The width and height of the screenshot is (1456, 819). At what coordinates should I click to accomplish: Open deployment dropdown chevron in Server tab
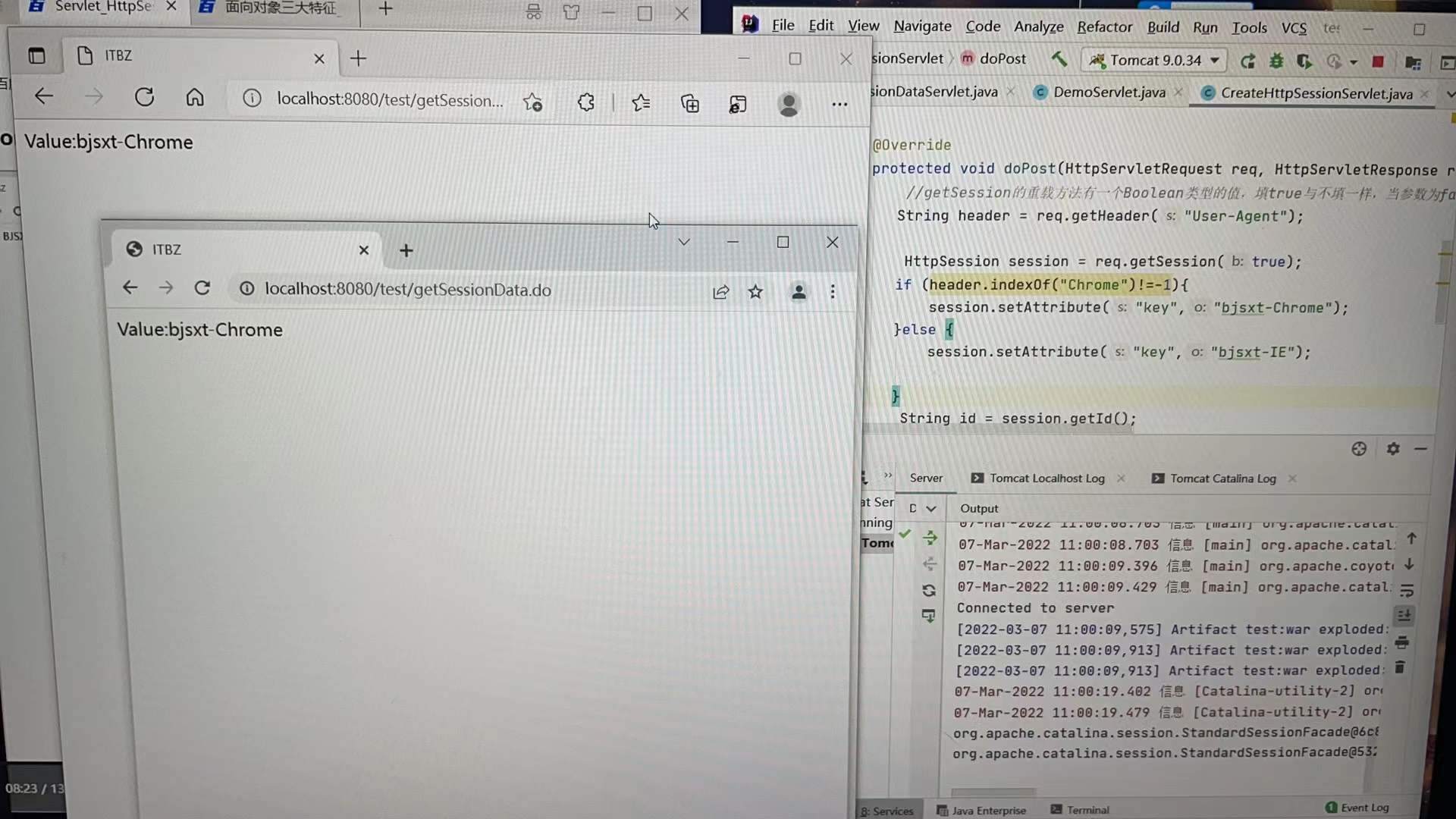tap(931, 509)
